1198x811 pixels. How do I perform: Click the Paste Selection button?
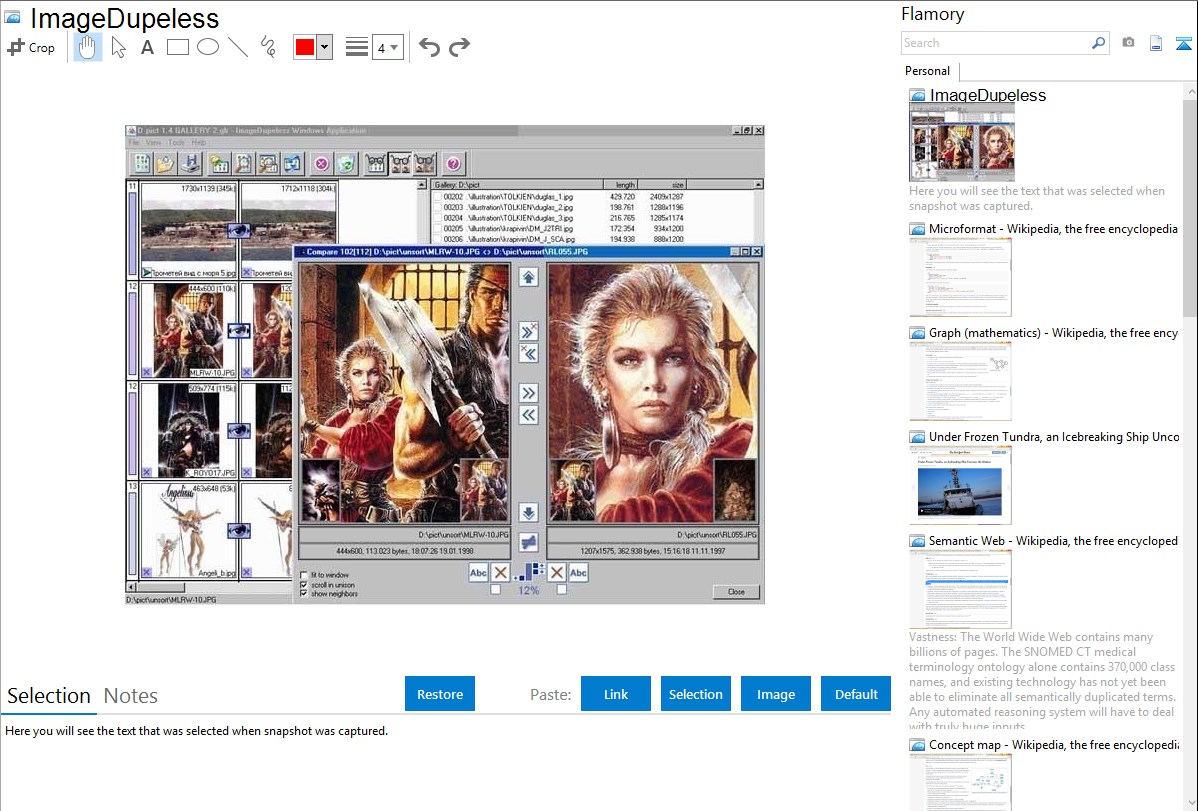[696, 694]
